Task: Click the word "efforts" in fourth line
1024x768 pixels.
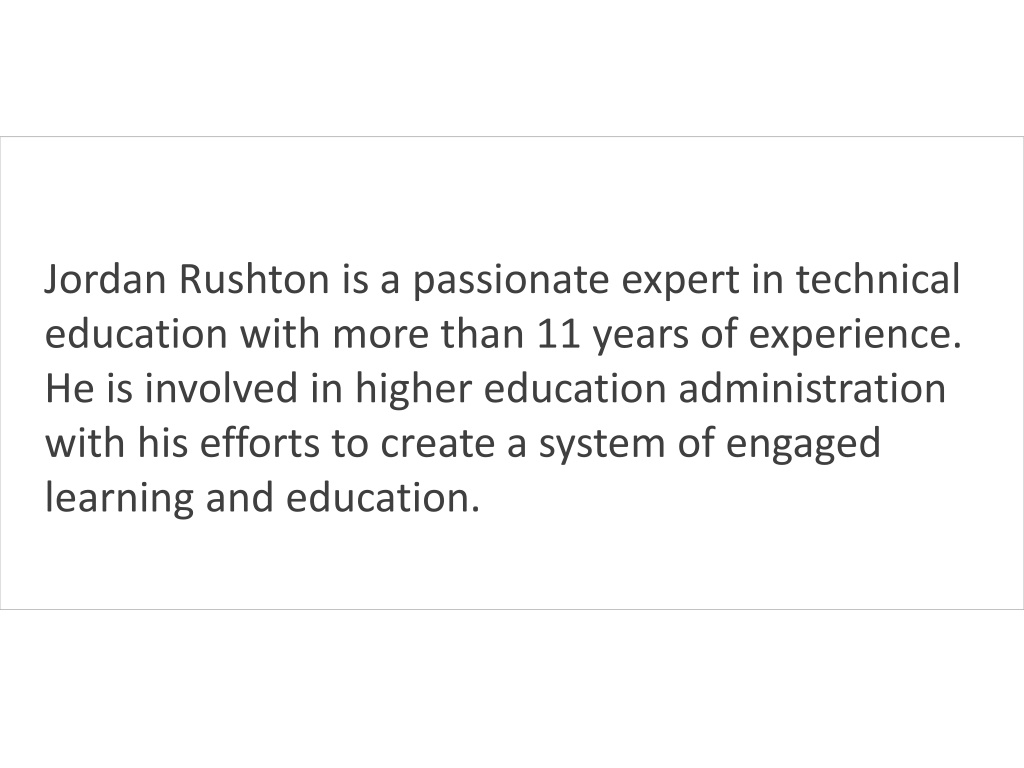Action: (x=259, y=443)
